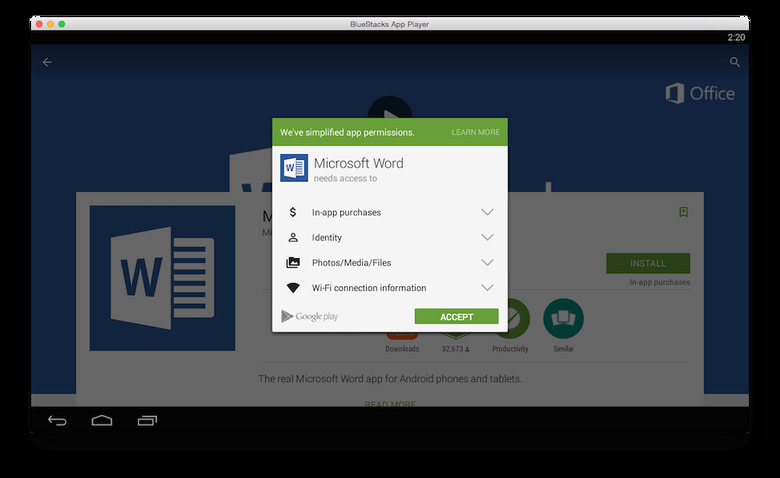Expand the Identity permission details
The image size is (780, 478).
point(487,238)
